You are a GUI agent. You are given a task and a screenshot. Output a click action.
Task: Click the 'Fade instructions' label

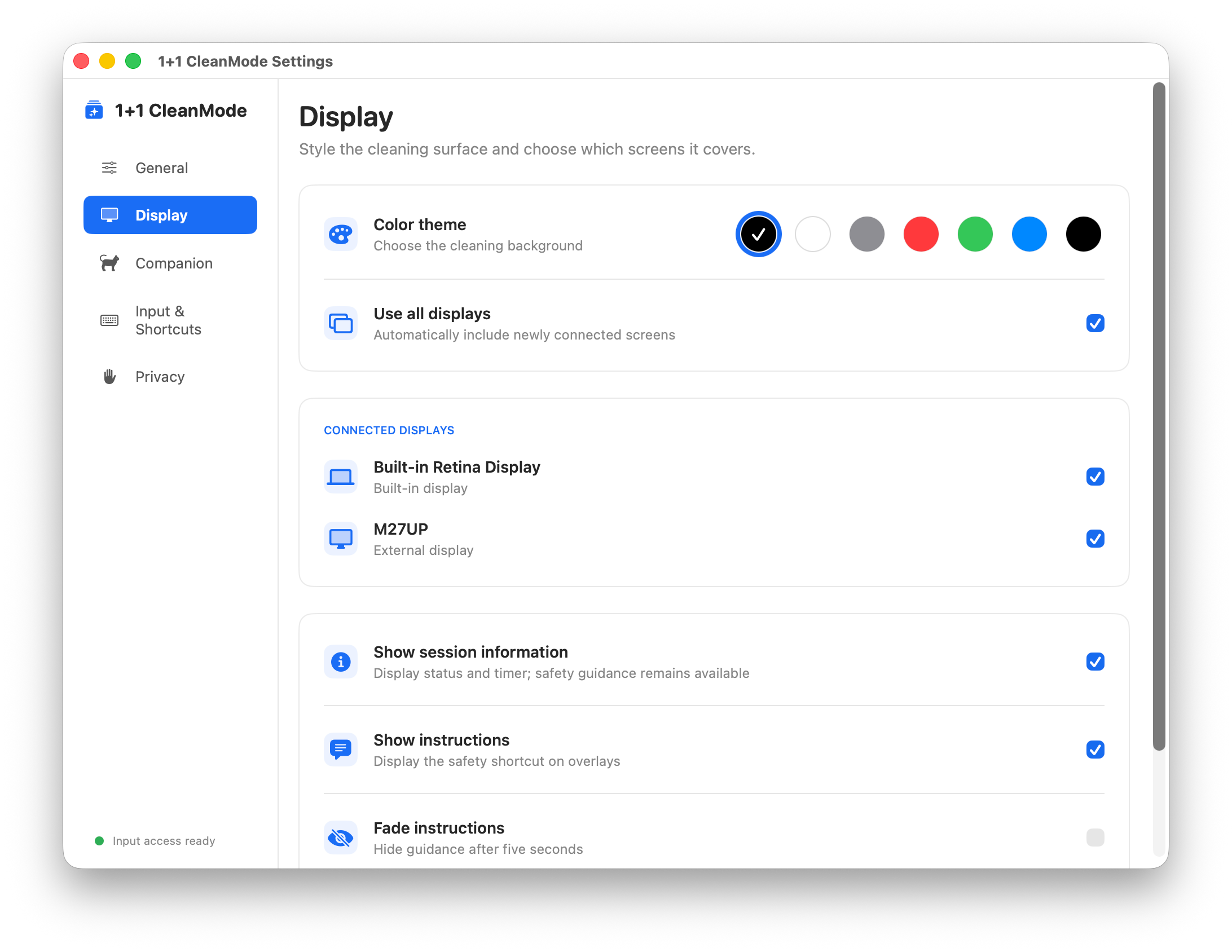tap(439, 828)
